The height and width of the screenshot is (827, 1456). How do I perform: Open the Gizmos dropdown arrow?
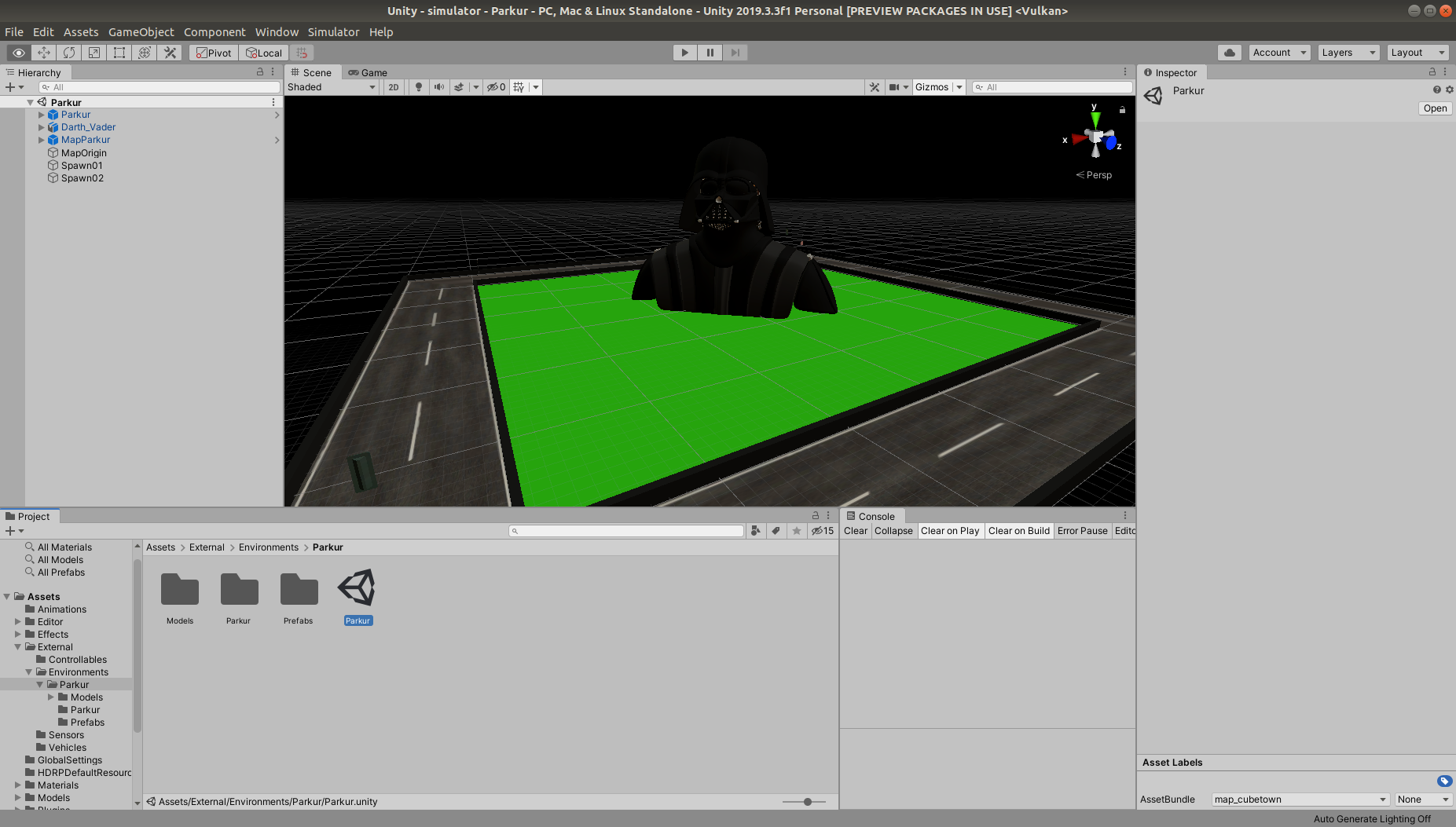click(x=959, y=87)
